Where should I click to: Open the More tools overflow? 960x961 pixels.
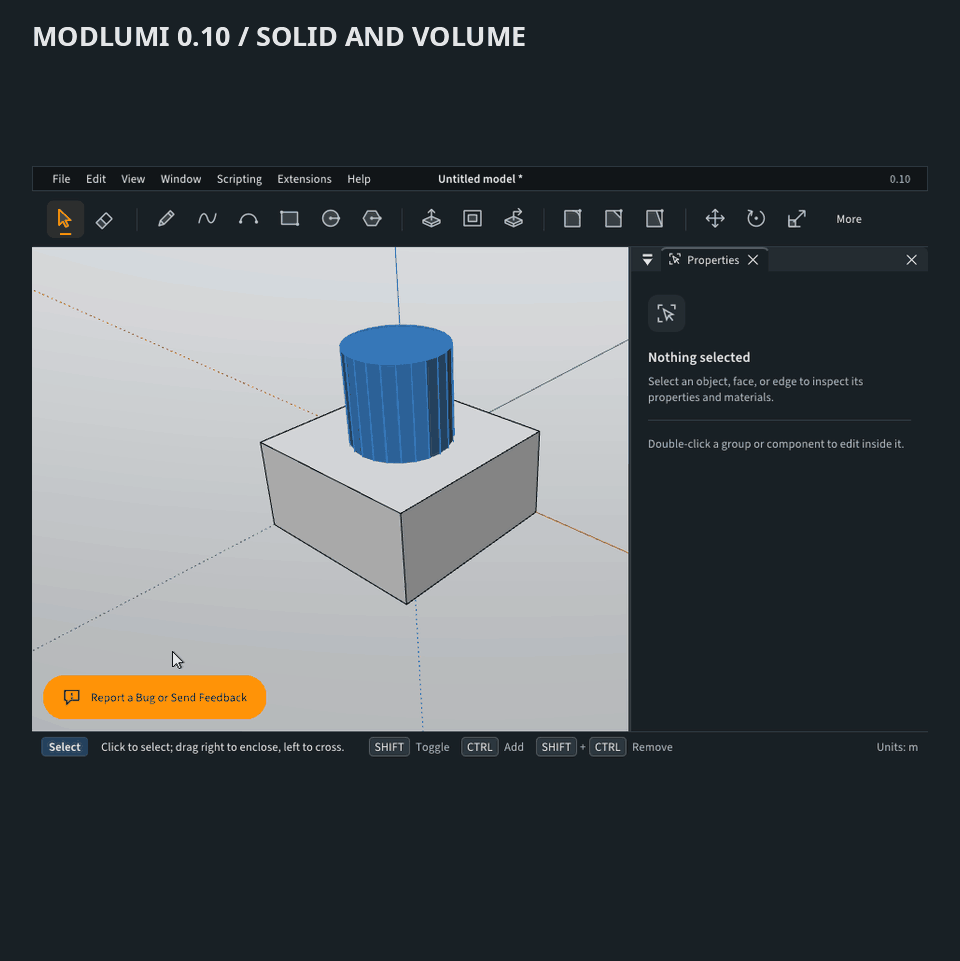click(x=849, y=219)
